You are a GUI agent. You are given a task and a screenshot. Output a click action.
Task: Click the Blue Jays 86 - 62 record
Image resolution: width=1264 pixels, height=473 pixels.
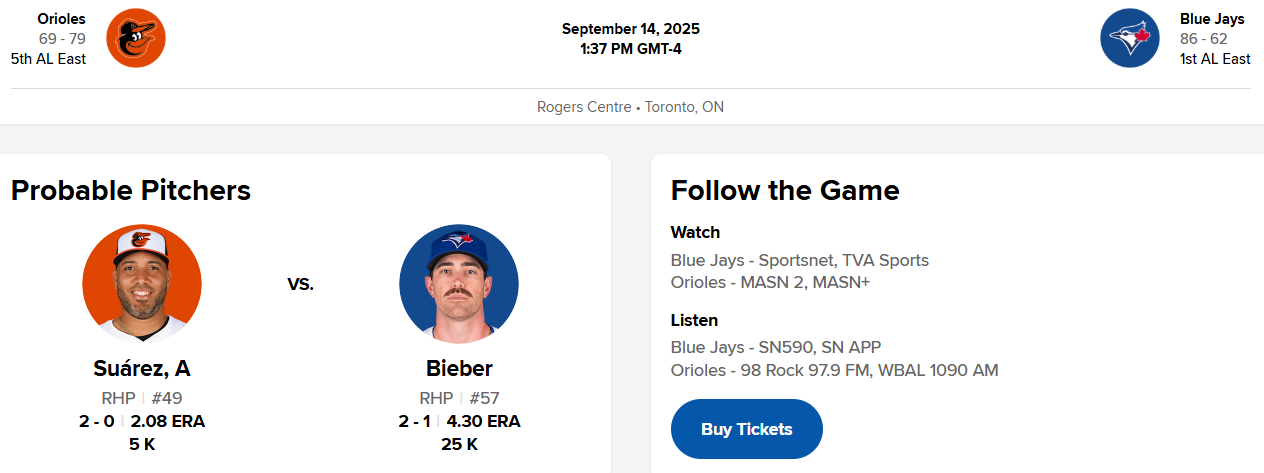[1203, 39]
